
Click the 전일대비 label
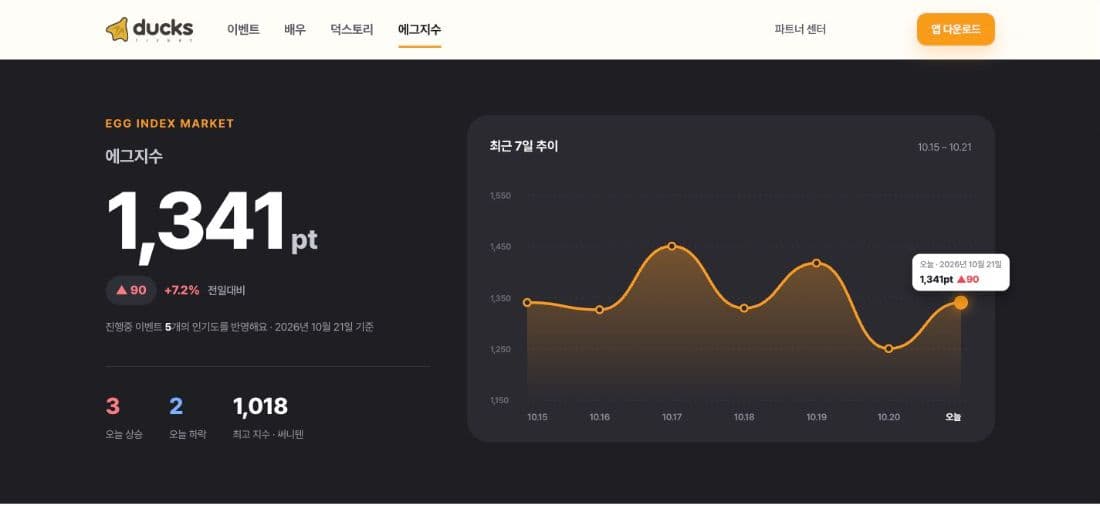point(227,291)
